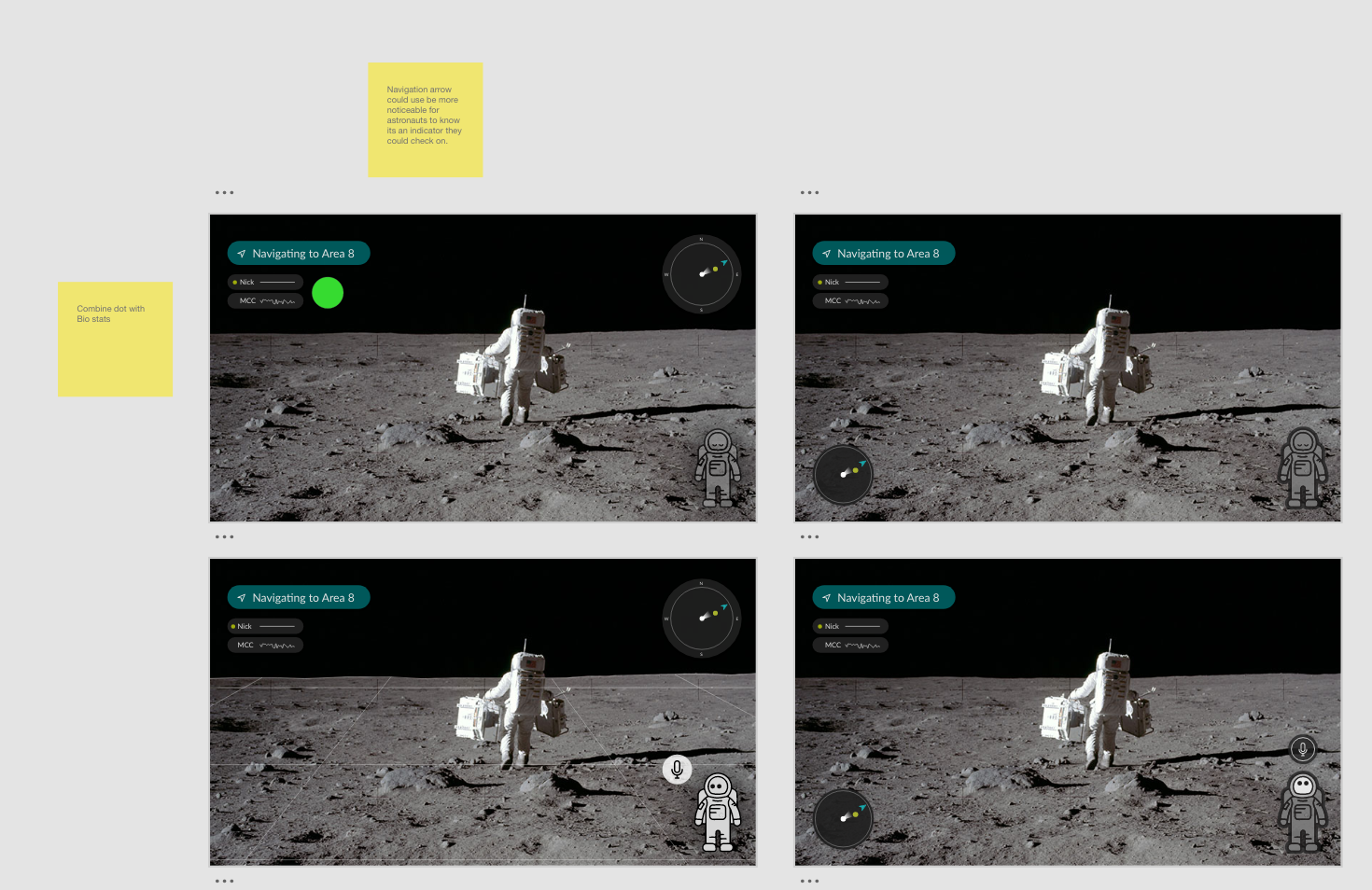Click 'Navigating to Area 8' text in top-right frame

[x=889, y=254]
